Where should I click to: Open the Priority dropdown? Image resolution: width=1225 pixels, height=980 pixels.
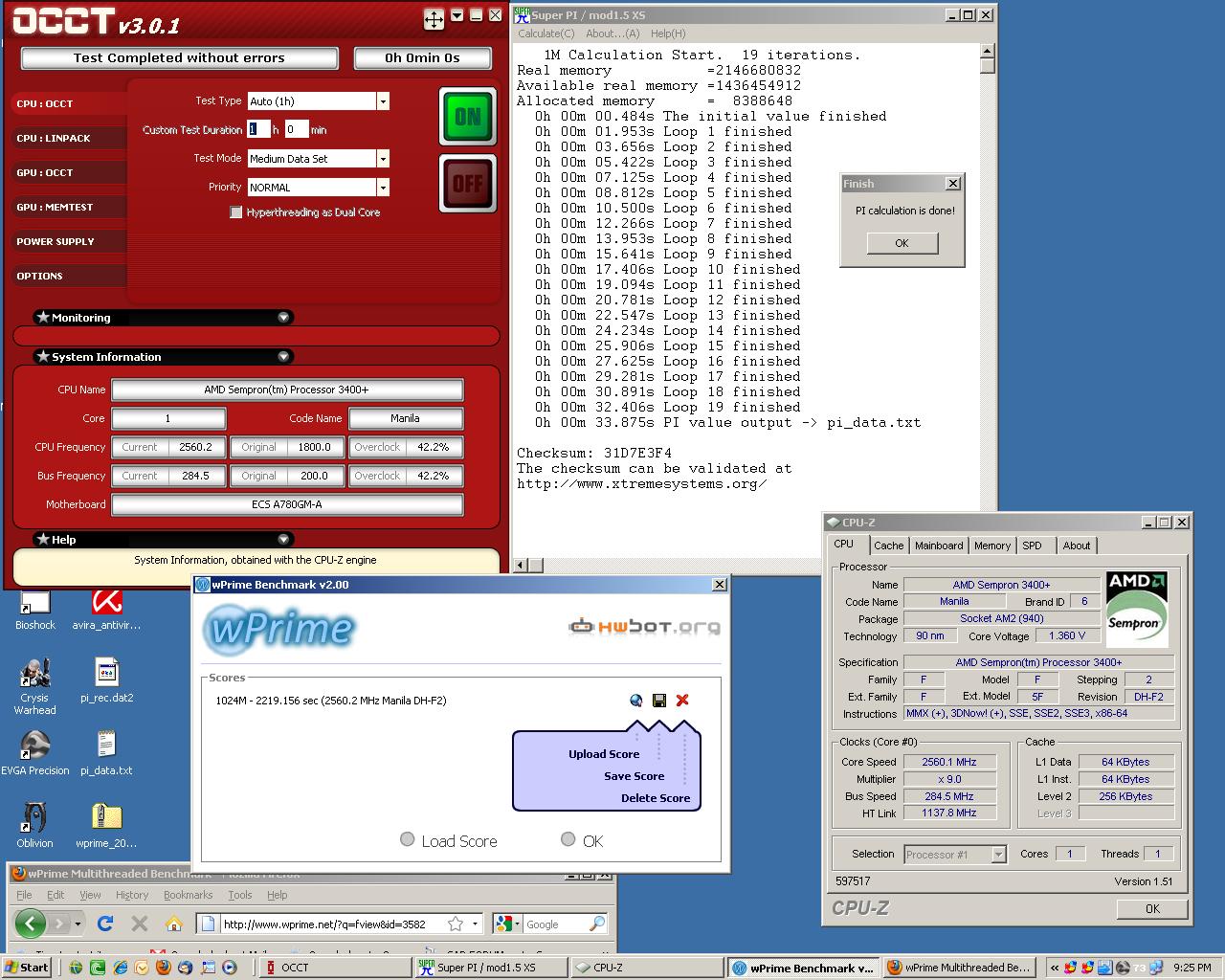pos(383,188)
